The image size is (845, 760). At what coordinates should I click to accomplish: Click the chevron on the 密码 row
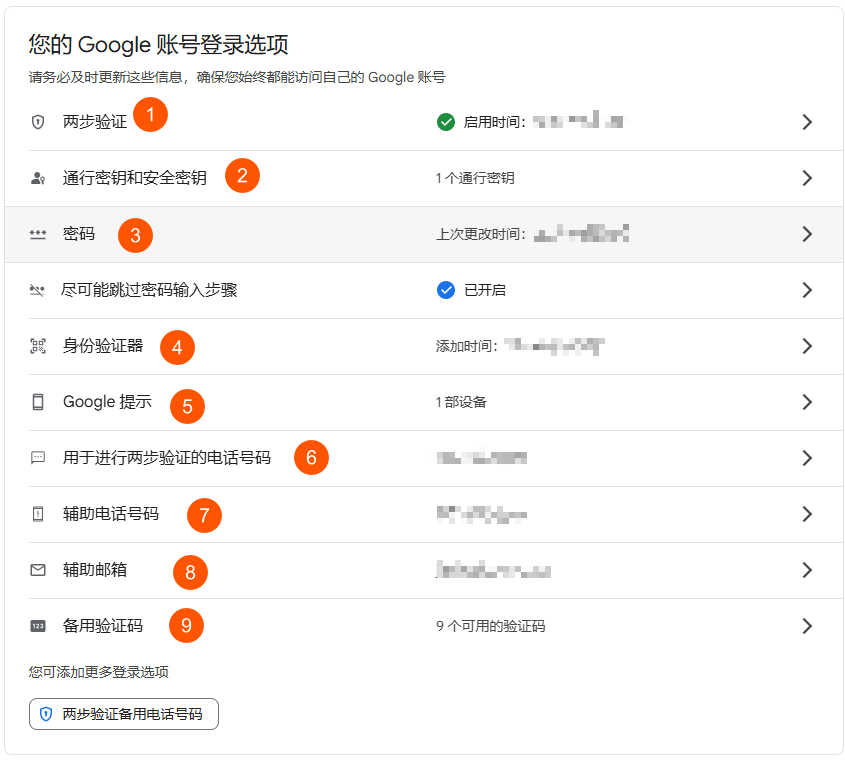(807, 234)
